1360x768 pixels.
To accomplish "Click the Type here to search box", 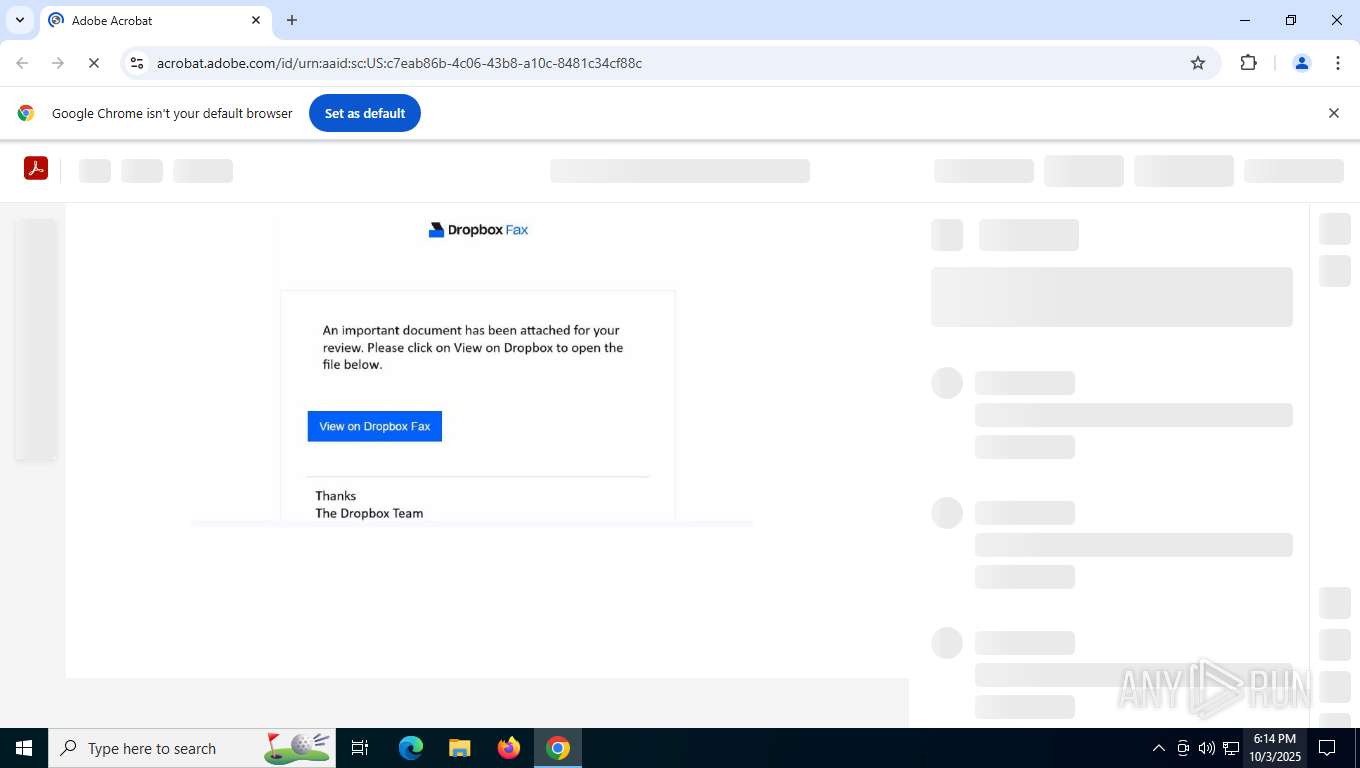I will pyautogui.click(x=192, y=748).
